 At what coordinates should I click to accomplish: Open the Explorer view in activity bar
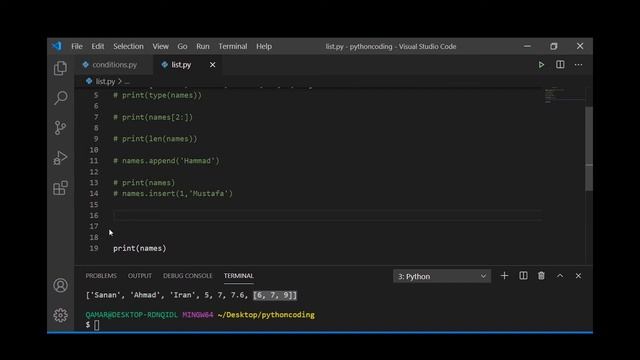coord(60,68)
